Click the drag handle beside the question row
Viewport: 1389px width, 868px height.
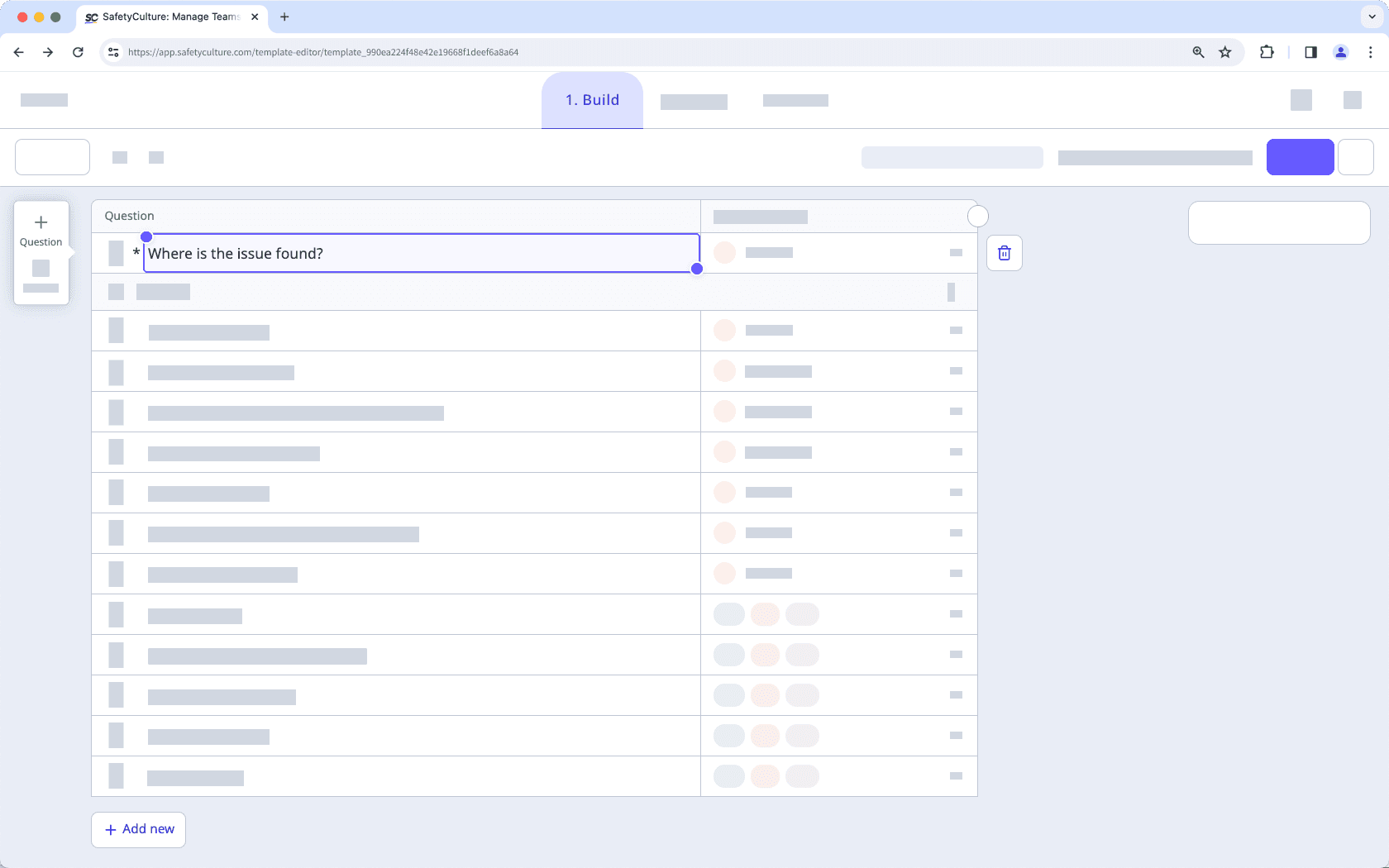(115, 253)
